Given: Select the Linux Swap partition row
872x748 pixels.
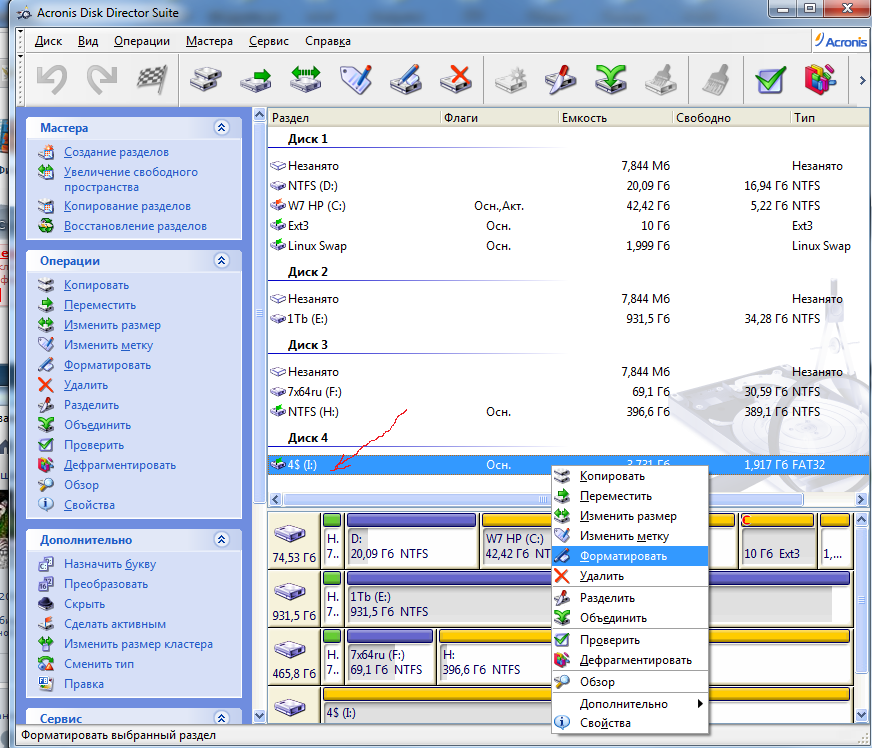Looking at the screenshot, I should tap(567, 246).
